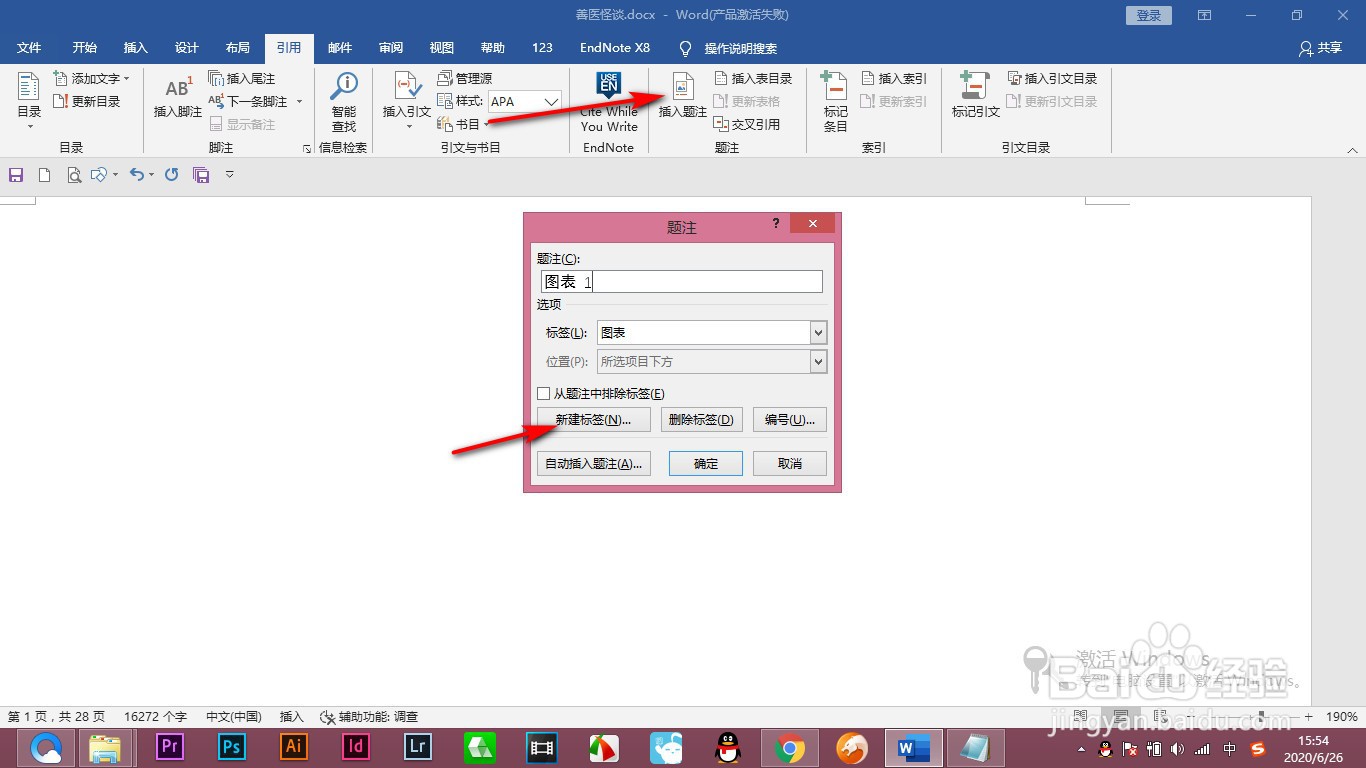Image resolution: width=1366 pixels, height=768 pixels.
Task: Click the 190% zoom level
Action: 1342,717
